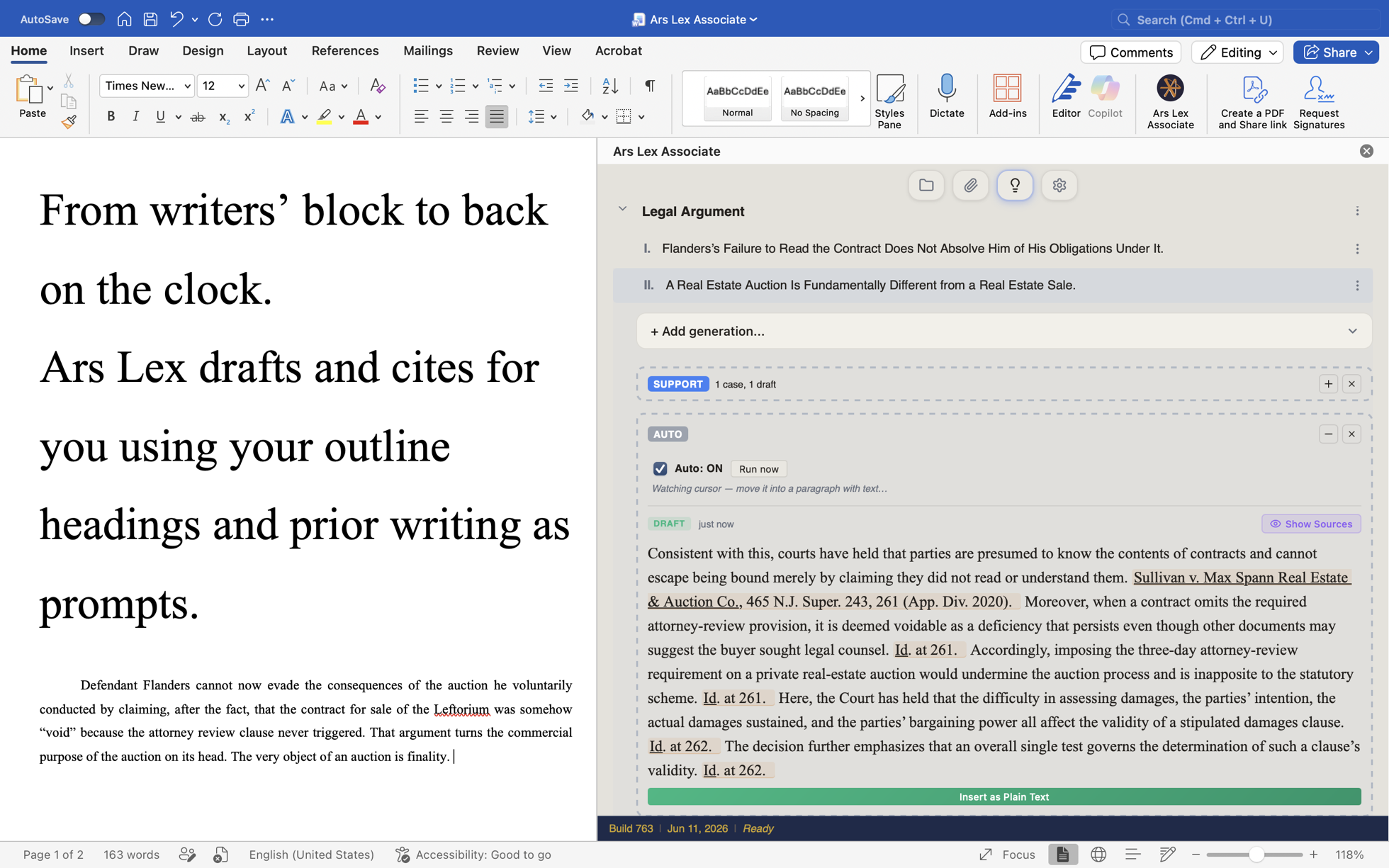Screen dimensions: 1389x868
Task: Decrease font size icon
Action: (x=288, y=86)
